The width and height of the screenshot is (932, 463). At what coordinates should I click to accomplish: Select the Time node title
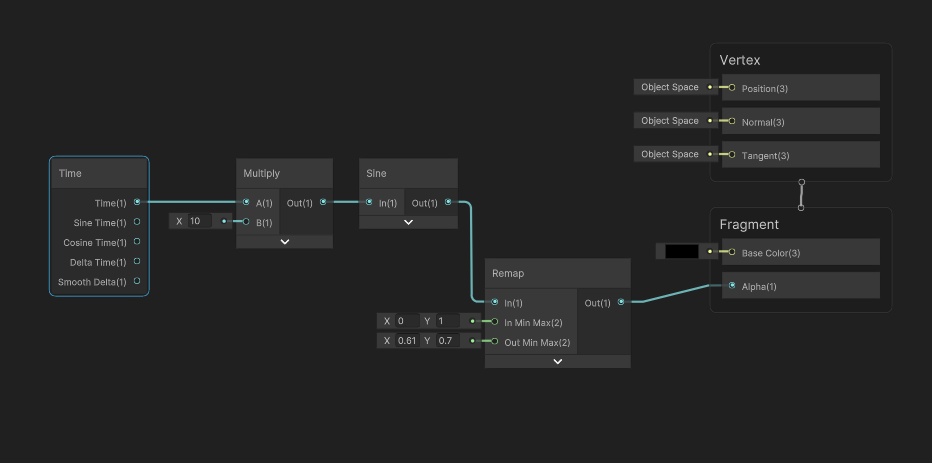point(70,174)
